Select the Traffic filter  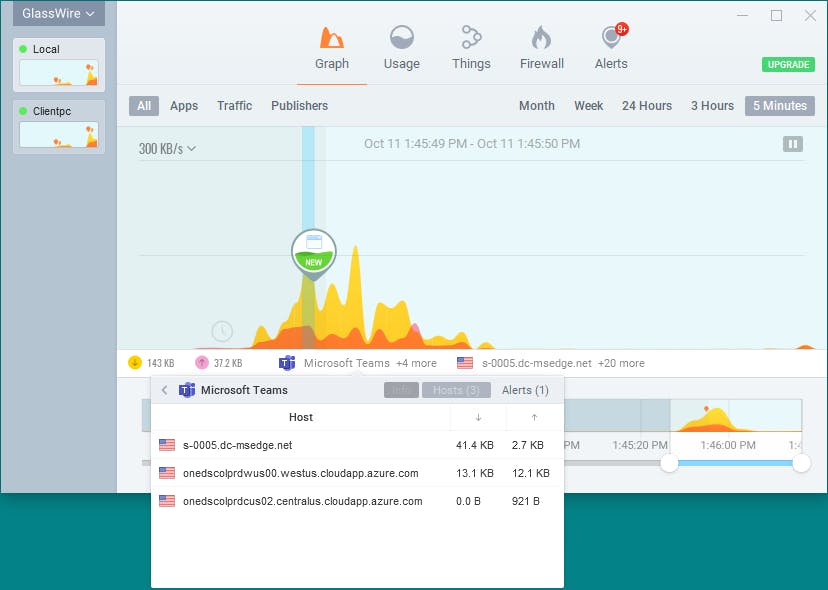point(234,106)
